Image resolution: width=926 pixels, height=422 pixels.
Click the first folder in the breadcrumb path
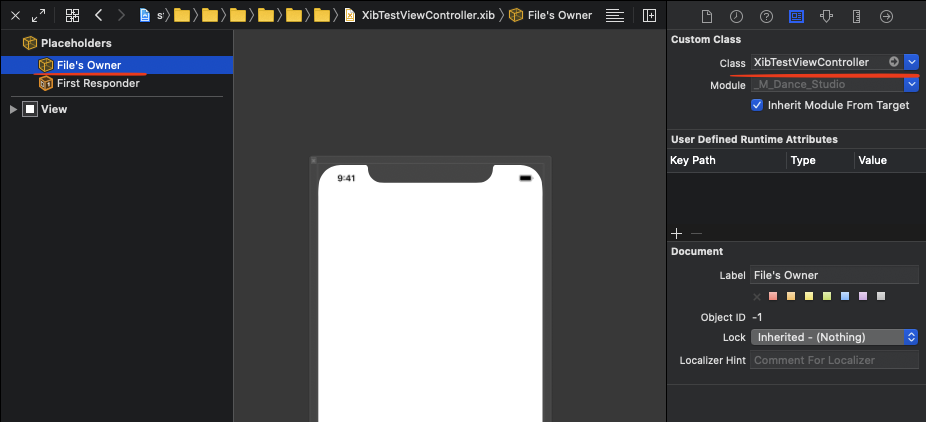[x=182, y=15]
